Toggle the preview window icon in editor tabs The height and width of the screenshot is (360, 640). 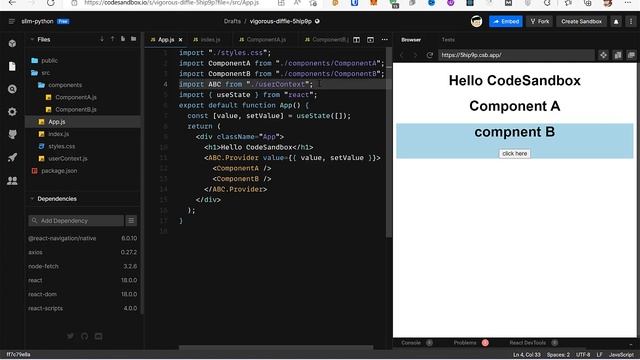coord(370,40)
